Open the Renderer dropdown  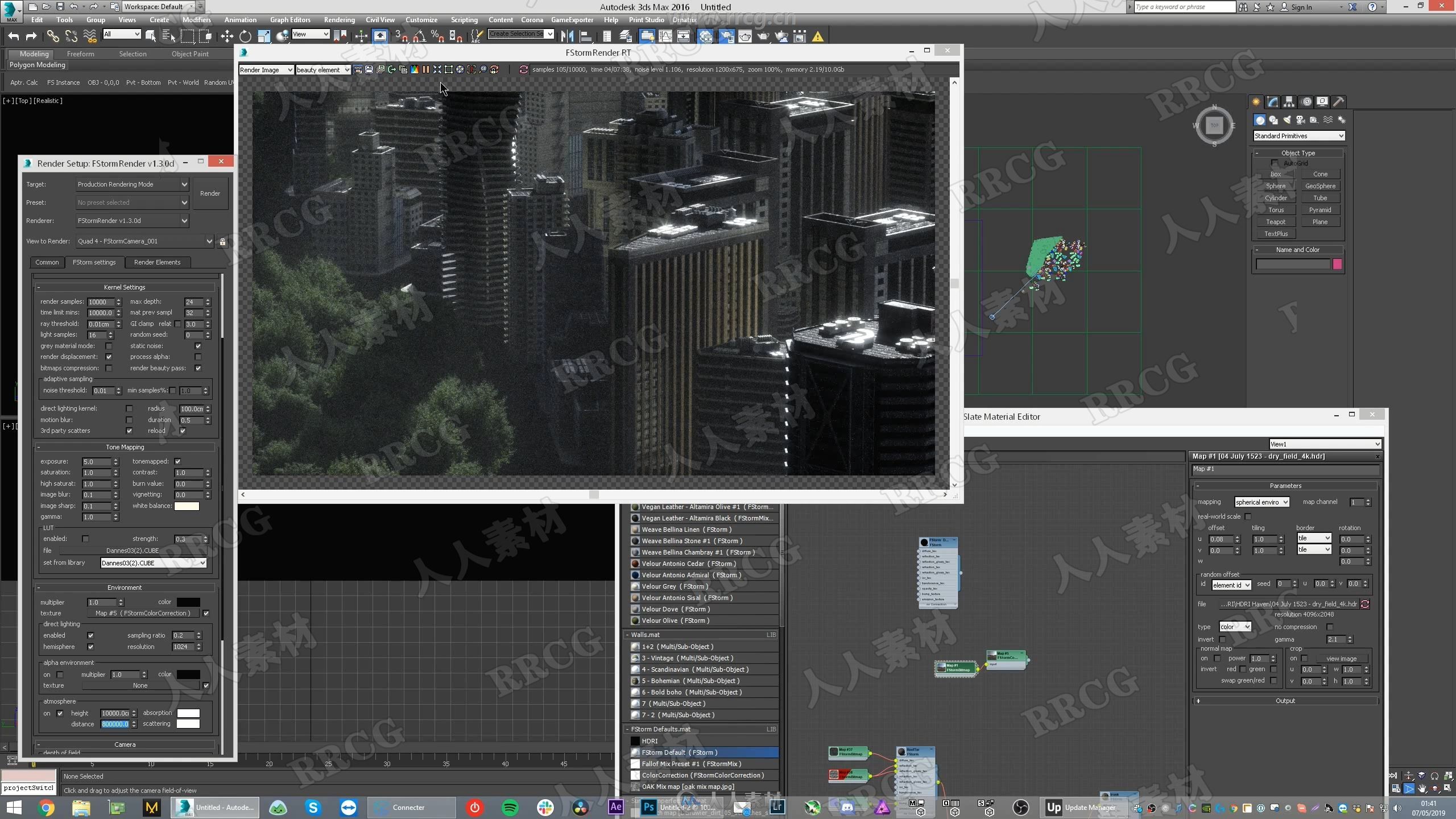point(132,221)
